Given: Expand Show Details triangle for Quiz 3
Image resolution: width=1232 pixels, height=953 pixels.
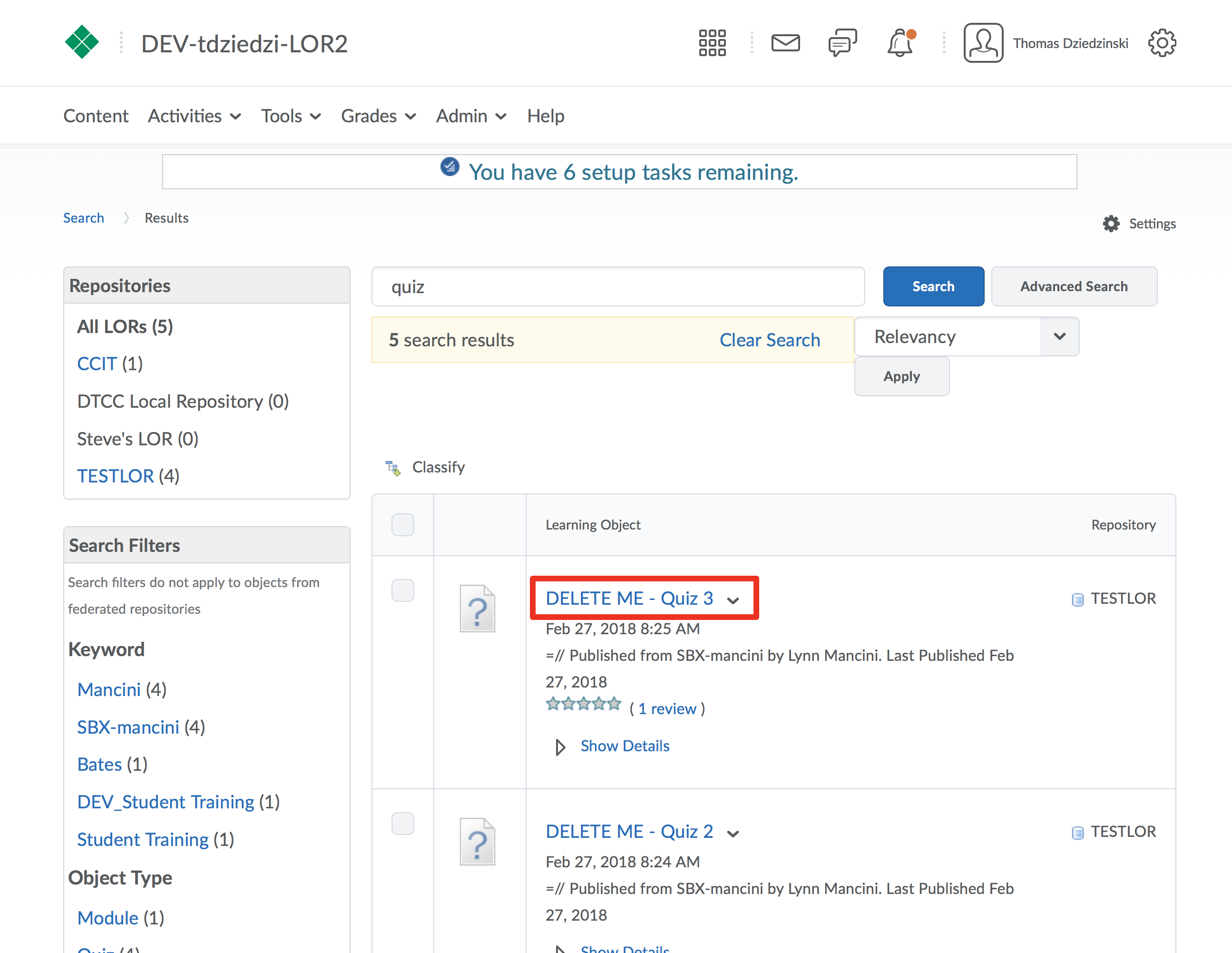Looking at the screenshot, I should [559, 747].
